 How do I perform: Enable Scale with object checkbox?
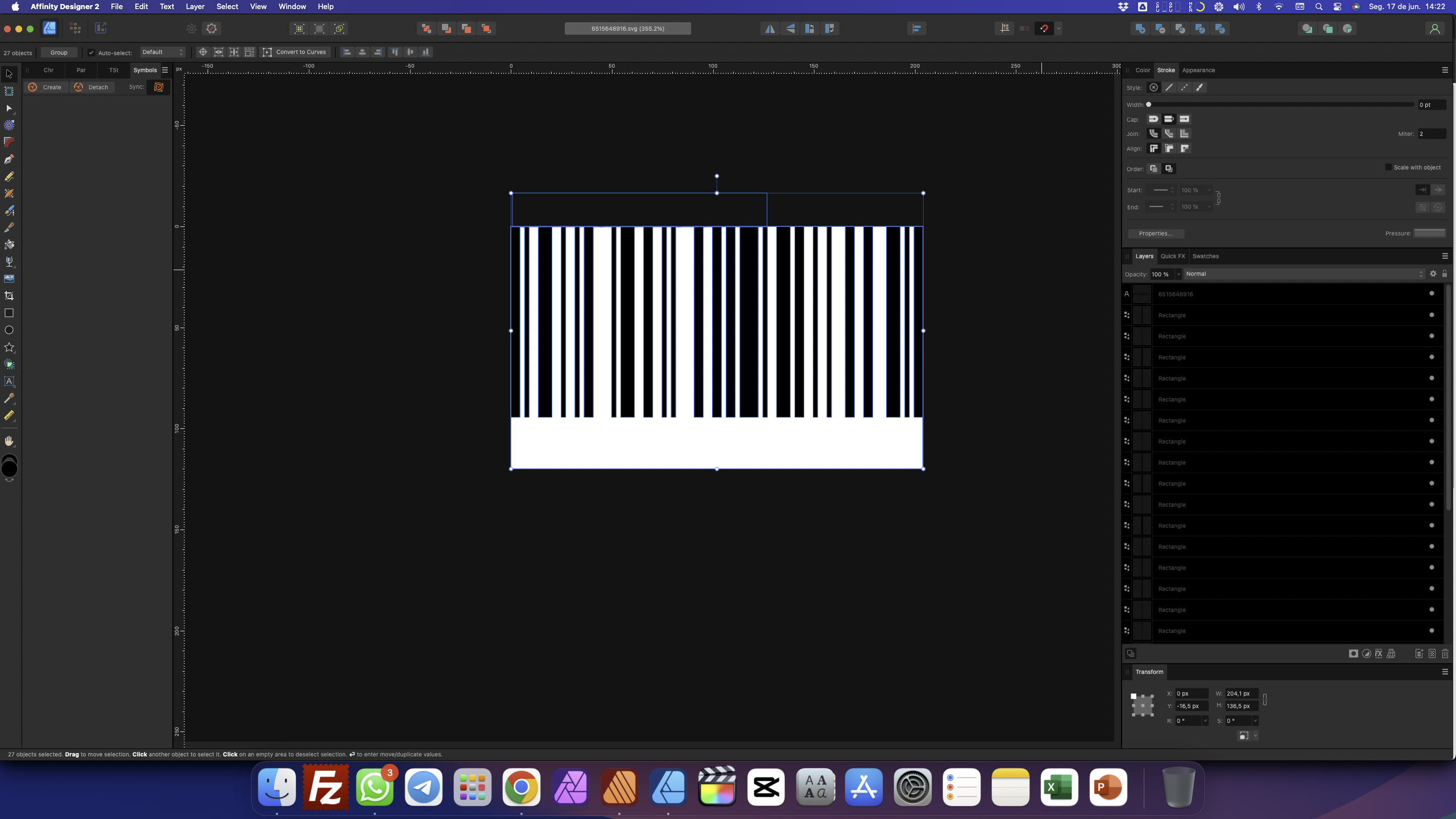[x=1388, y=167]
